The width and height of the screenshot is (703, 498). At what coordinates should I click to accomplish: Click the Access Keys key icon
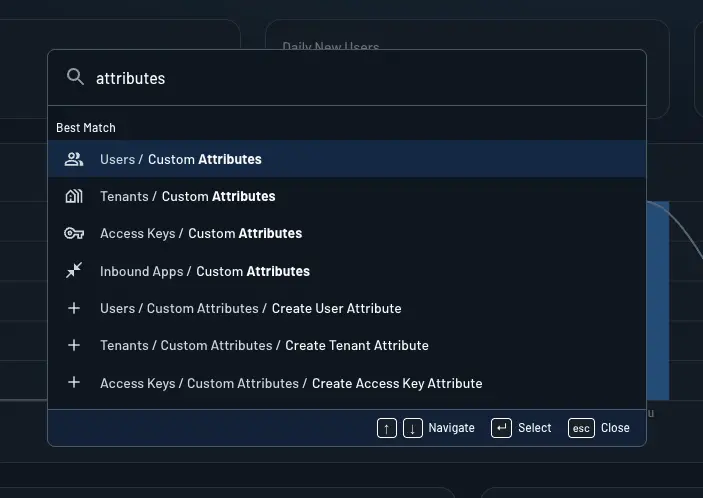point(74,234)
